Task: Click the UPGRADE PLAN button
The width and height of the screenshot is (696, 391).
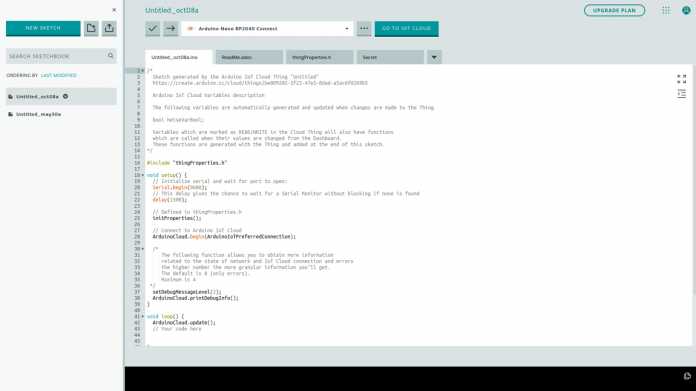Action: click(x=614, y=10)
